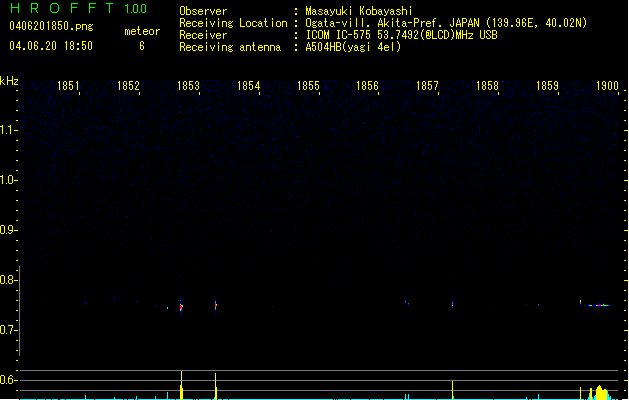Click observer name Masayuki Kobayashi
The width and height of the screenshot is (629, 400).
(x=359, y=11)
